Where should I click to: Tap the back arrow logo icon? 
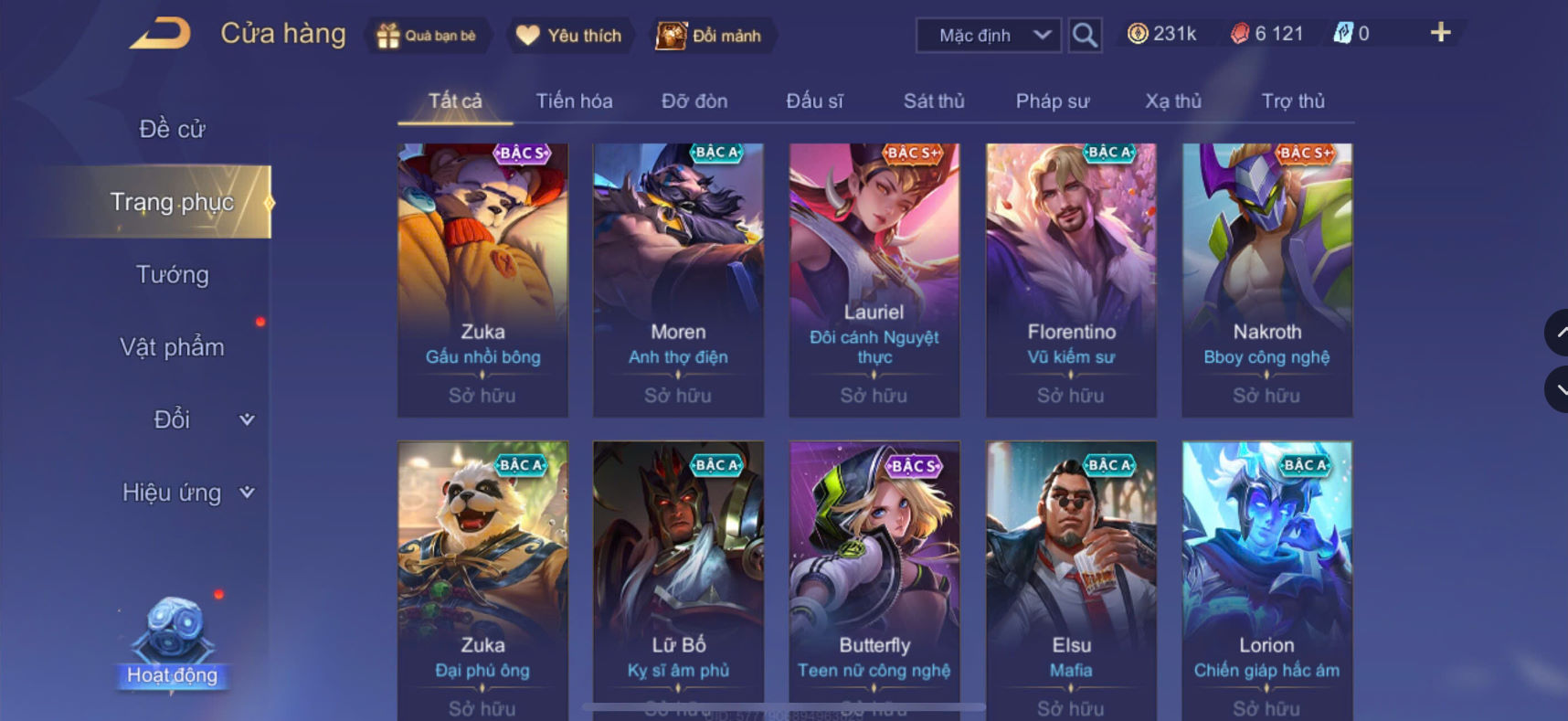160,34
